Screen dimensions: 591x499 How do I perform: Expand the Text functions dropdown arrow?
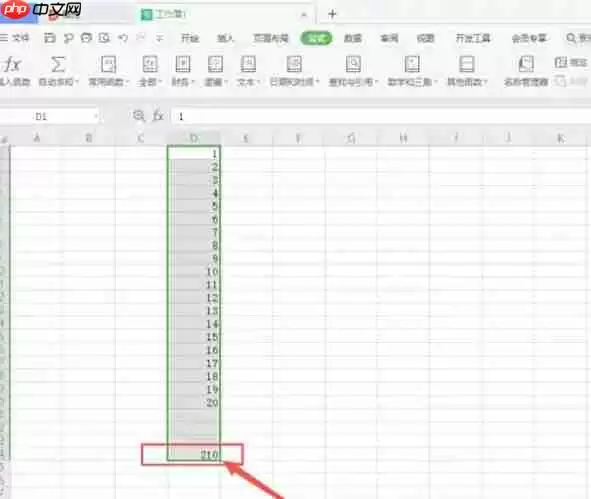point(259,82)
